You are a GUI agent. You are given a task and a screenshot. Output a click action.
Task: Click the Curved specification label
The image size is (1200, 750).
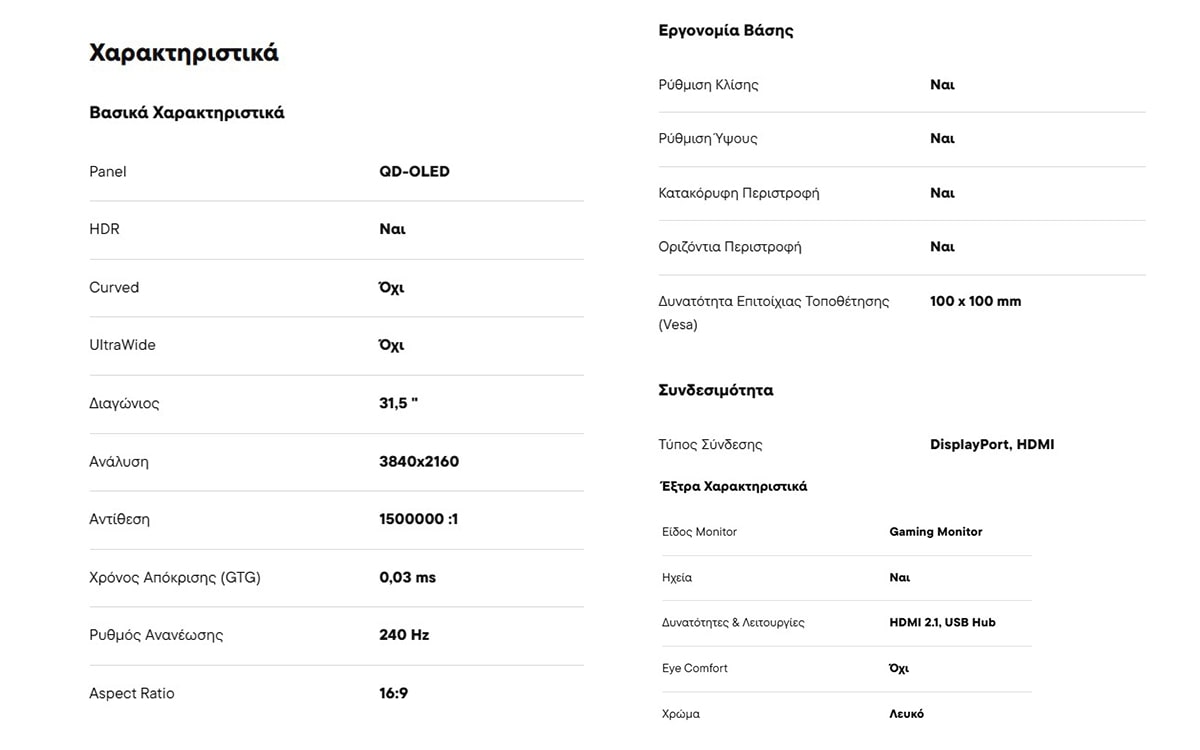[x=114, y=288]
